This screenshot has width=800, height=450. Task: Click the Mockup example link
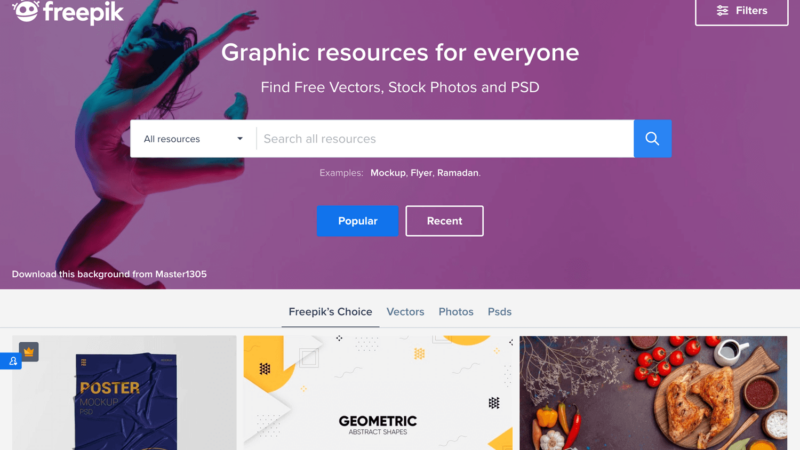click(x=388, y=173)
